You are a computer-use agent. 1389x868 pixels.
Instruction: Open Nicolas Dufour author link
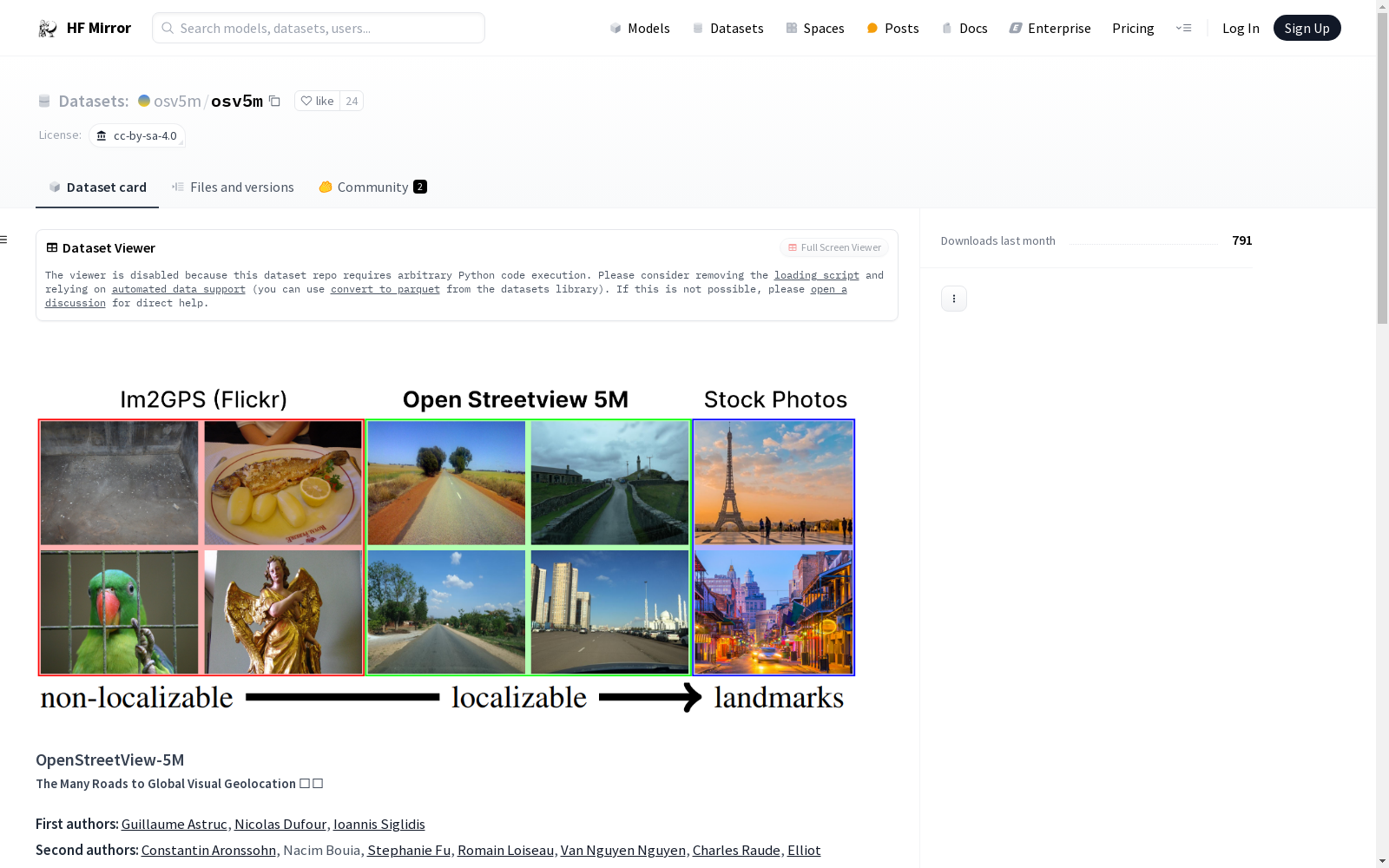point(280,824)
